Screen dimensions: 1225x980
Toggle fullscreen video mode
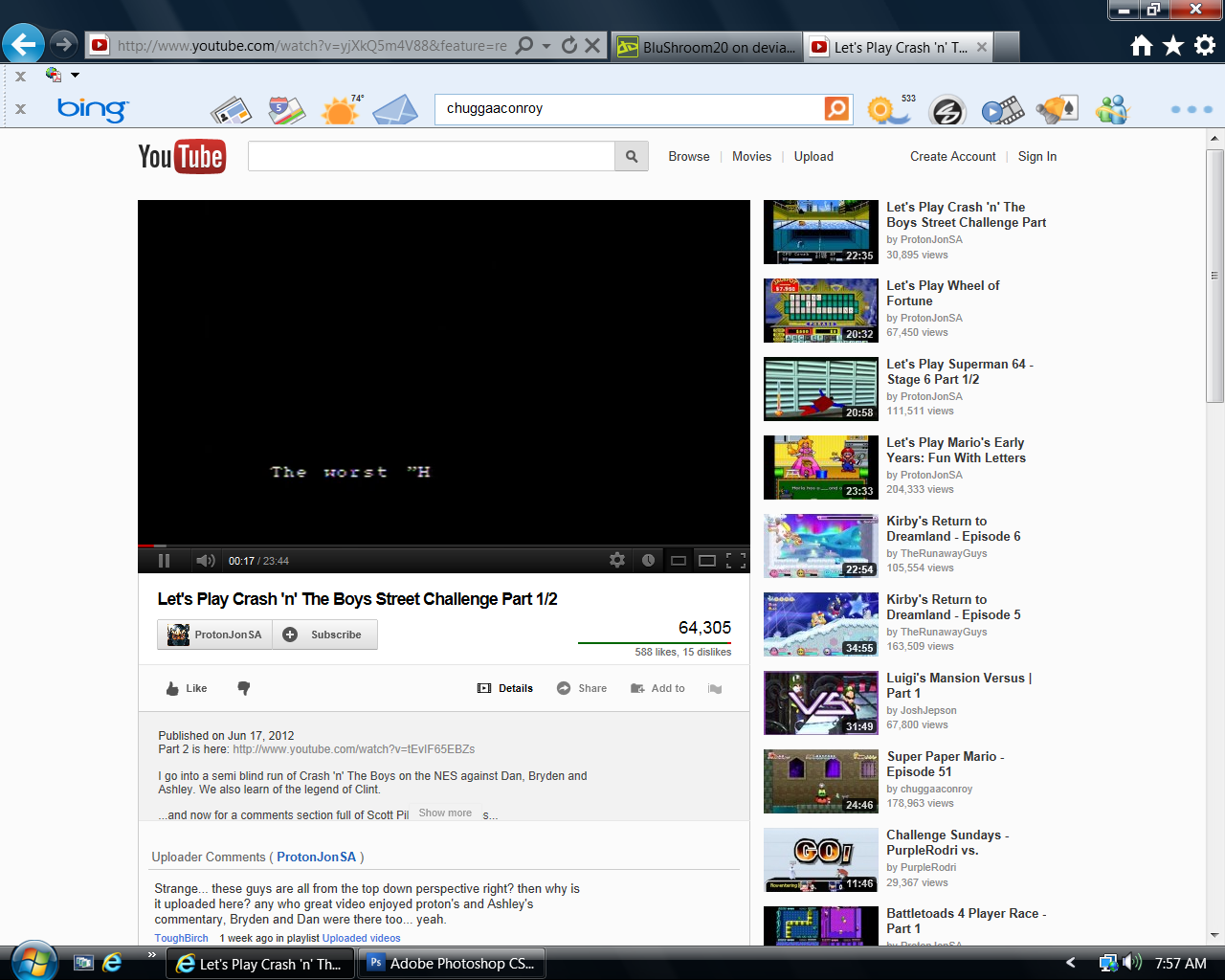[x=736, y=561]
